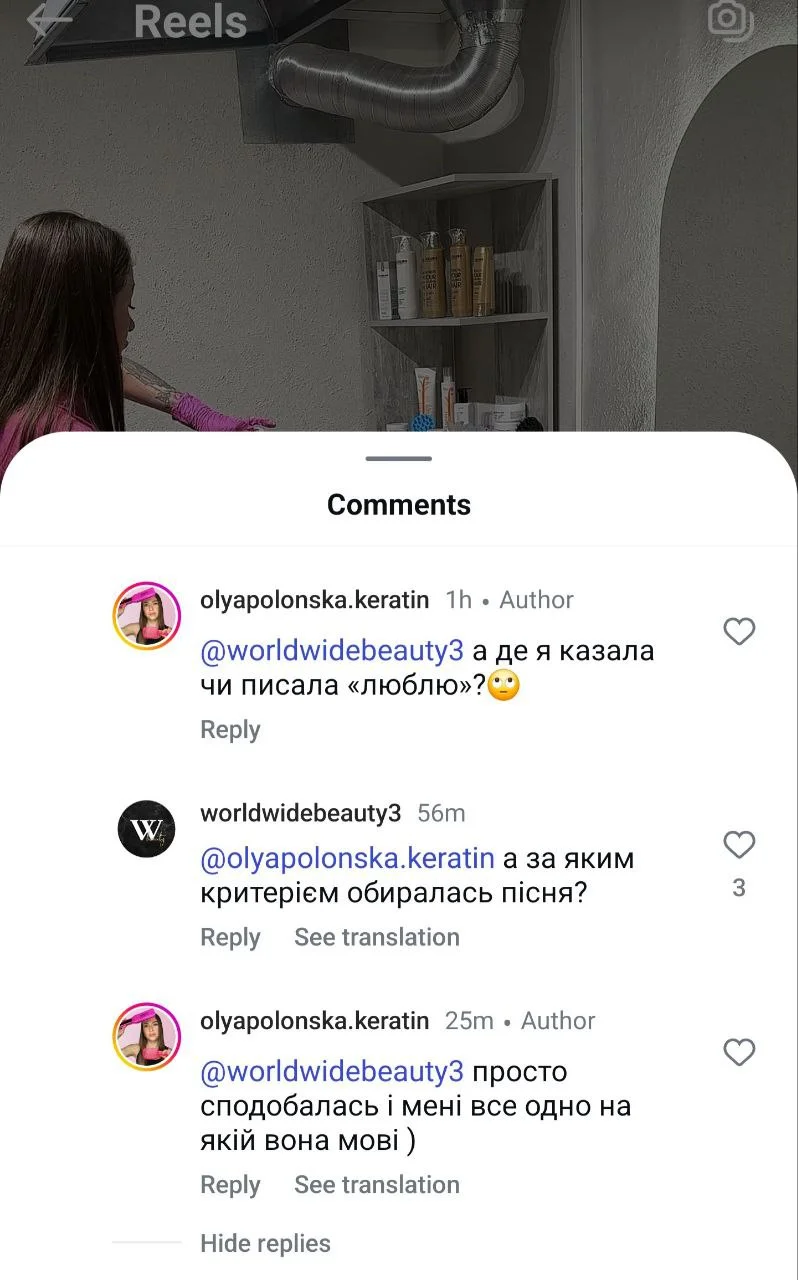Viewport: 798px width, 1280px height.
Task: Tap the back arrow beside Reels
Action: pos(49,19)
